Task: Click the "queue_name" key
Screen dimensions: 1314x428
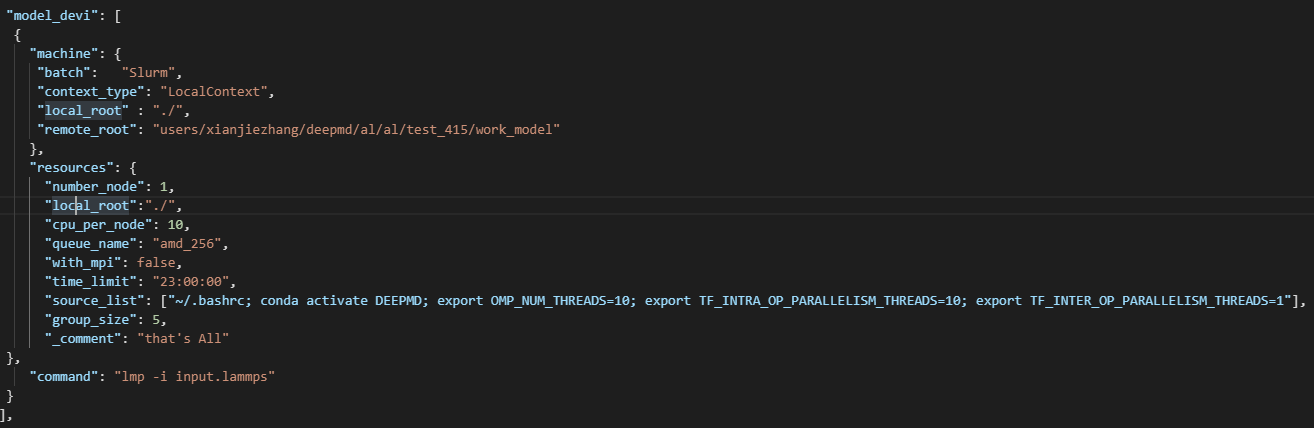Action: coord(91,243)
